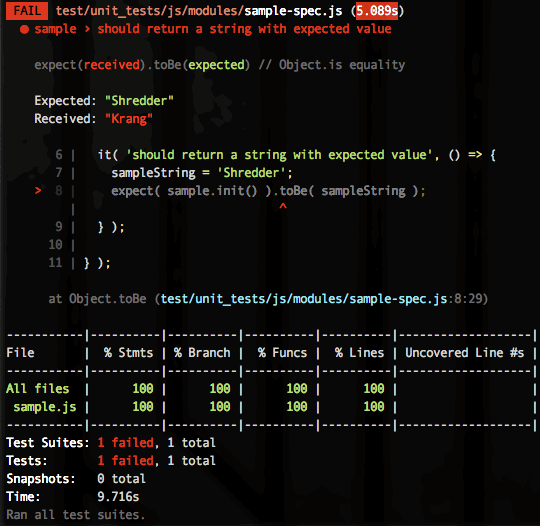Click the % Lines column header
Viewport: 540px width, 526px height.
click(360, 352)
